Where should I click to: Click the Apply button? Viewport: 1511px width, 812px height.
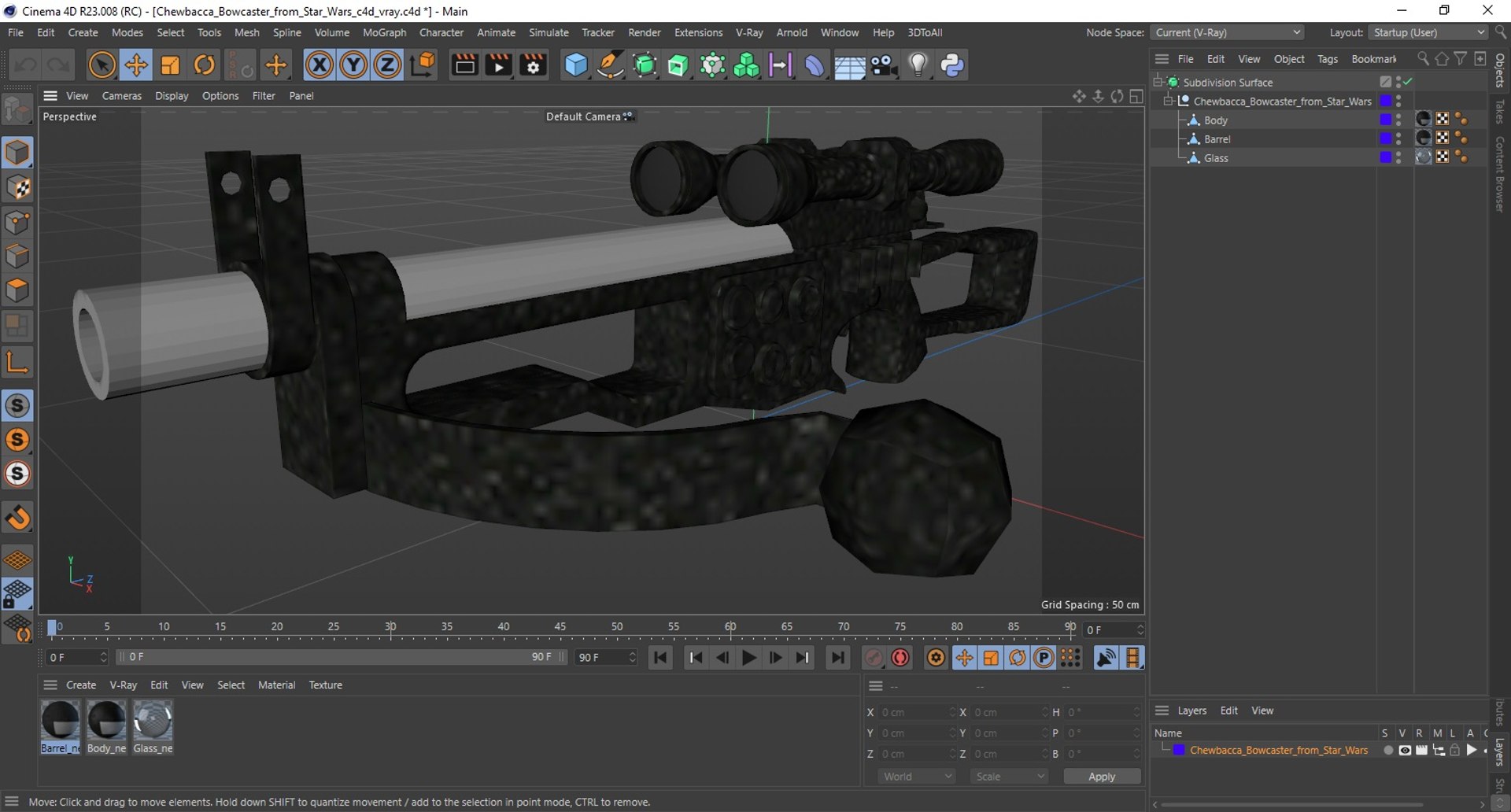click(1102, 777)
